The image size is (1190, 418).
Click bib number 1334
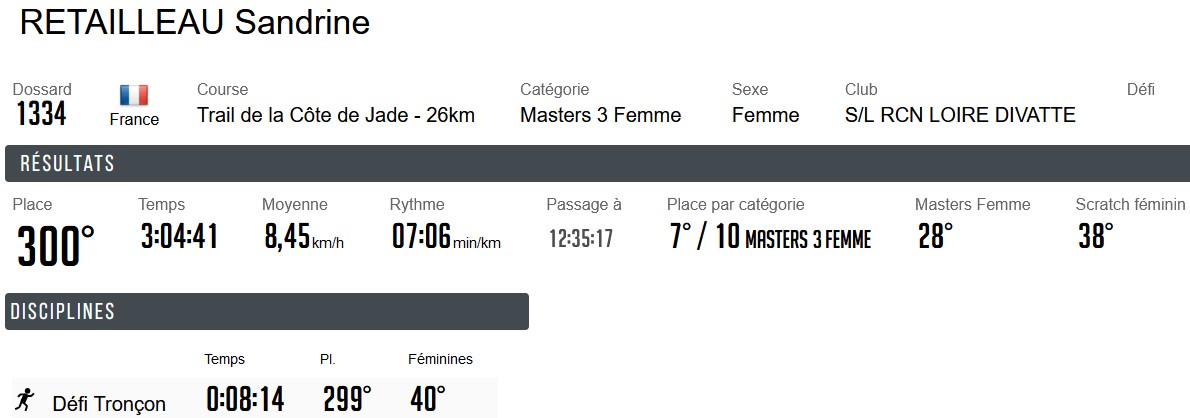41,115
